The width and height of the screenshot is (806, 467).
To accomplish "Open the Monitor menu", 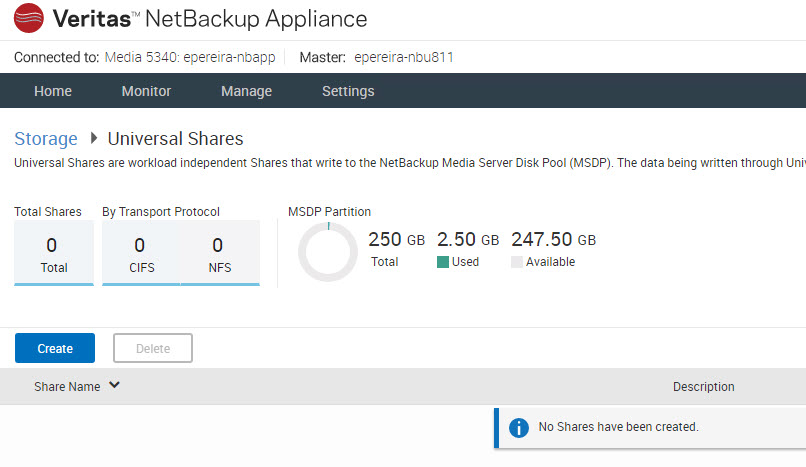I will pos(146,91).
